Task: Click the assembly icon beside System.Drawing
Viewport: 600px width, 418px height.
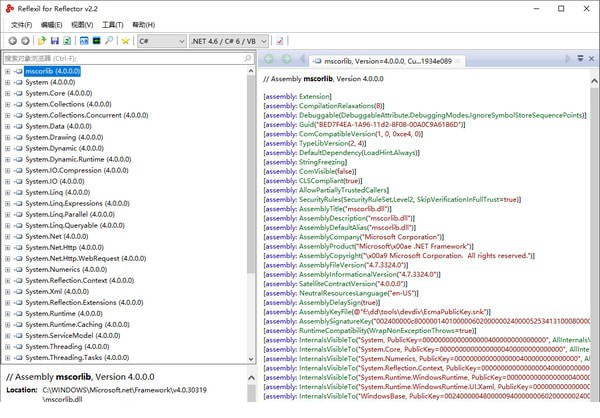Action: [18, 137]
